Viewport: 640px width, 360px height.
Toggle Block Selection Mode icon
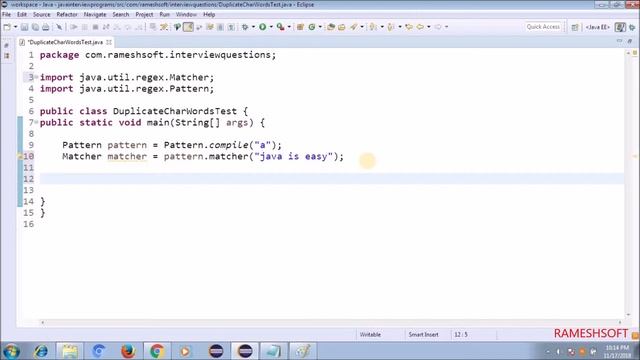(220, 27)
